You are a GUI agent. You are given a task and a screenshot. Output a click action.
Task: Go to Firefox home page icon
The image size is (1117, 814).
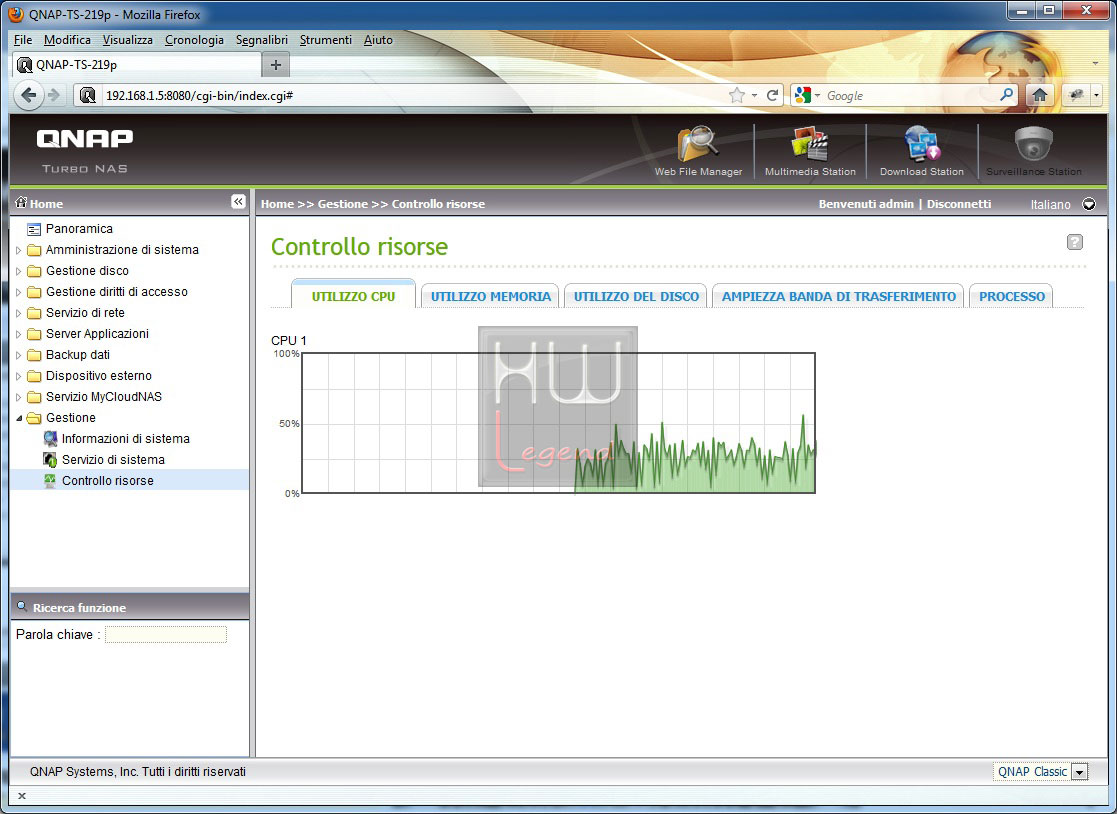pos(1040,95)
